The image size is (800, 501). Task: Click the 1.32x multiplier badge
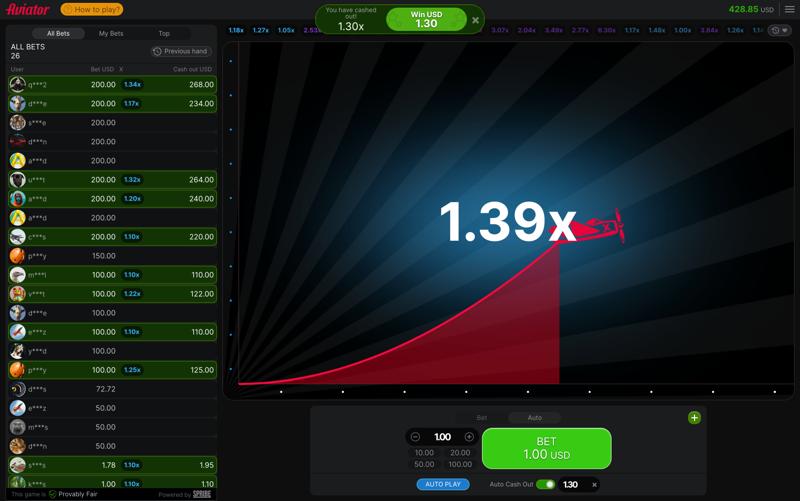tap(132, 180)
